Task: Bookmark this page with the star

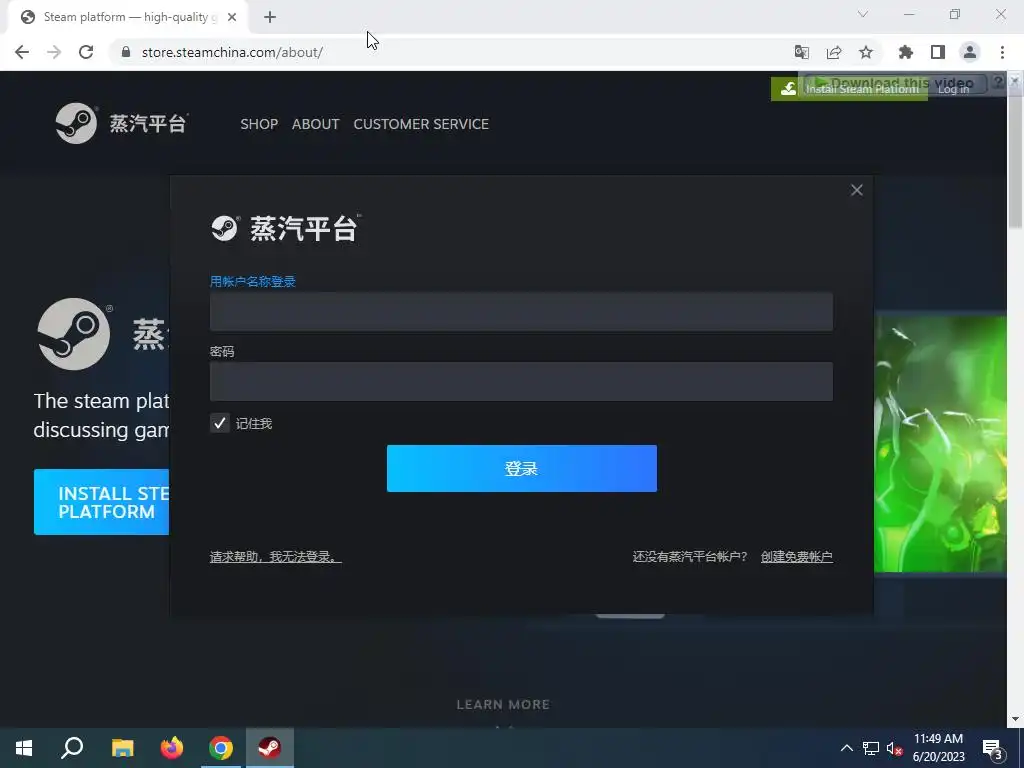Action: pyautogui.click(x=866, y=52)
